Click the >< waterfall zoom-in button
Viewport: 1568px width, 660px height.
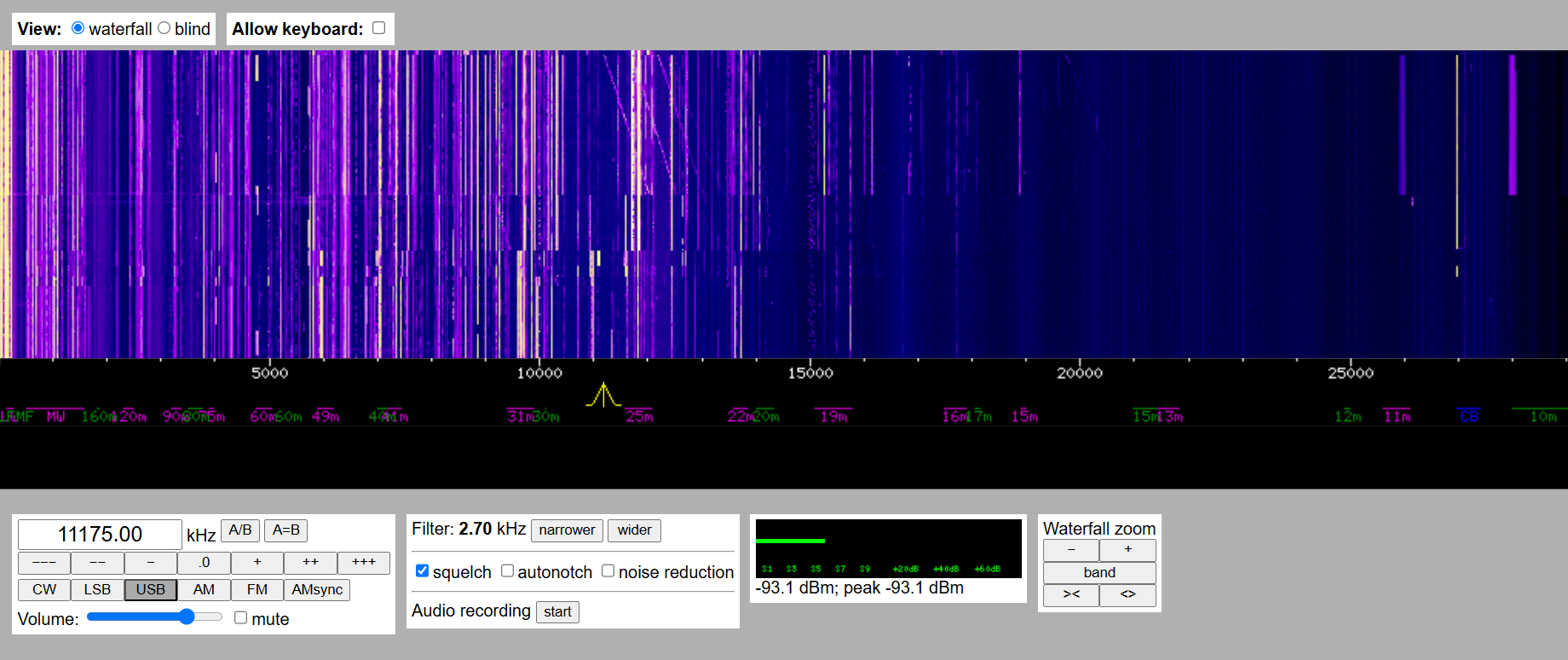click(x=1071, y=595)
